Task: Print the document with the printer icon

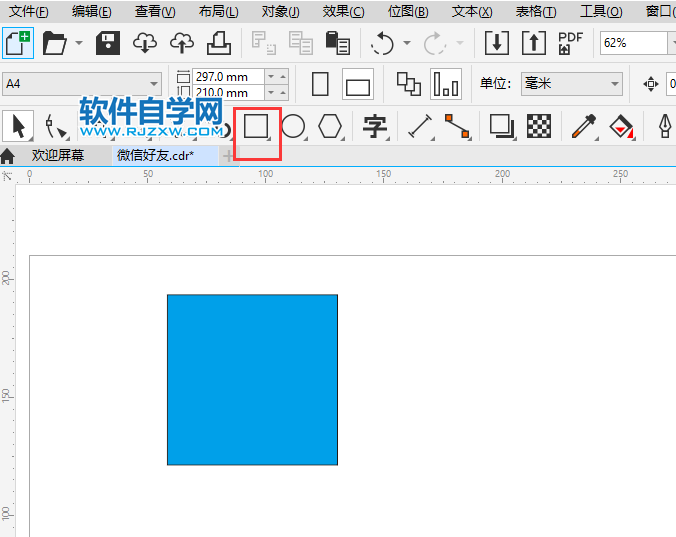Action: (219, 43)
